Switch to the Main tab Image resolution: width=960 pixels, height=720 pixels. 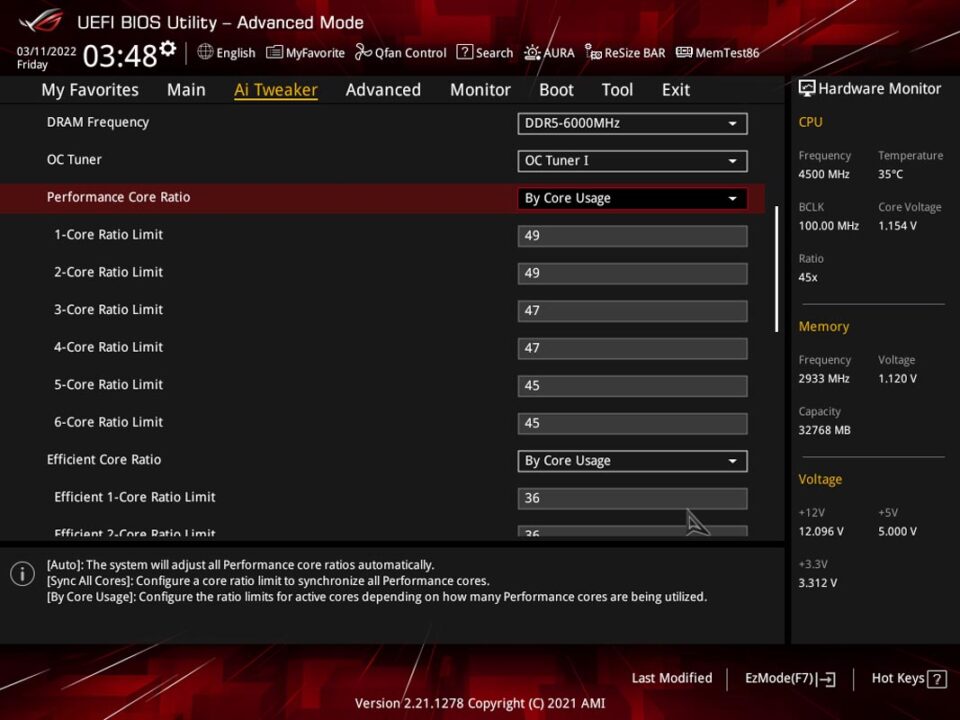186,90
